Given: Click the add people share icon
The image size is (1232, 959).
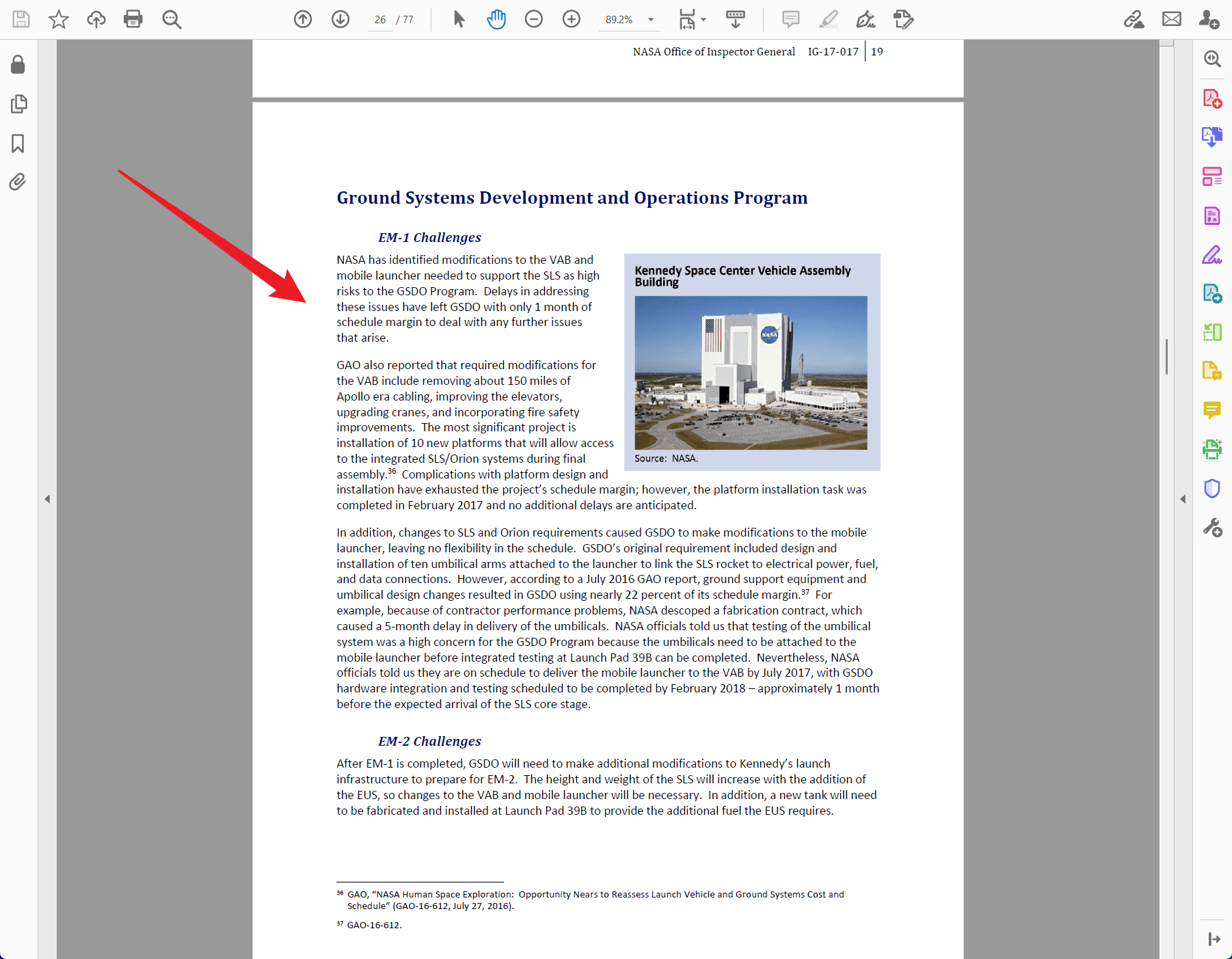Looking at the screenshot, I should tap(1209, 19).
